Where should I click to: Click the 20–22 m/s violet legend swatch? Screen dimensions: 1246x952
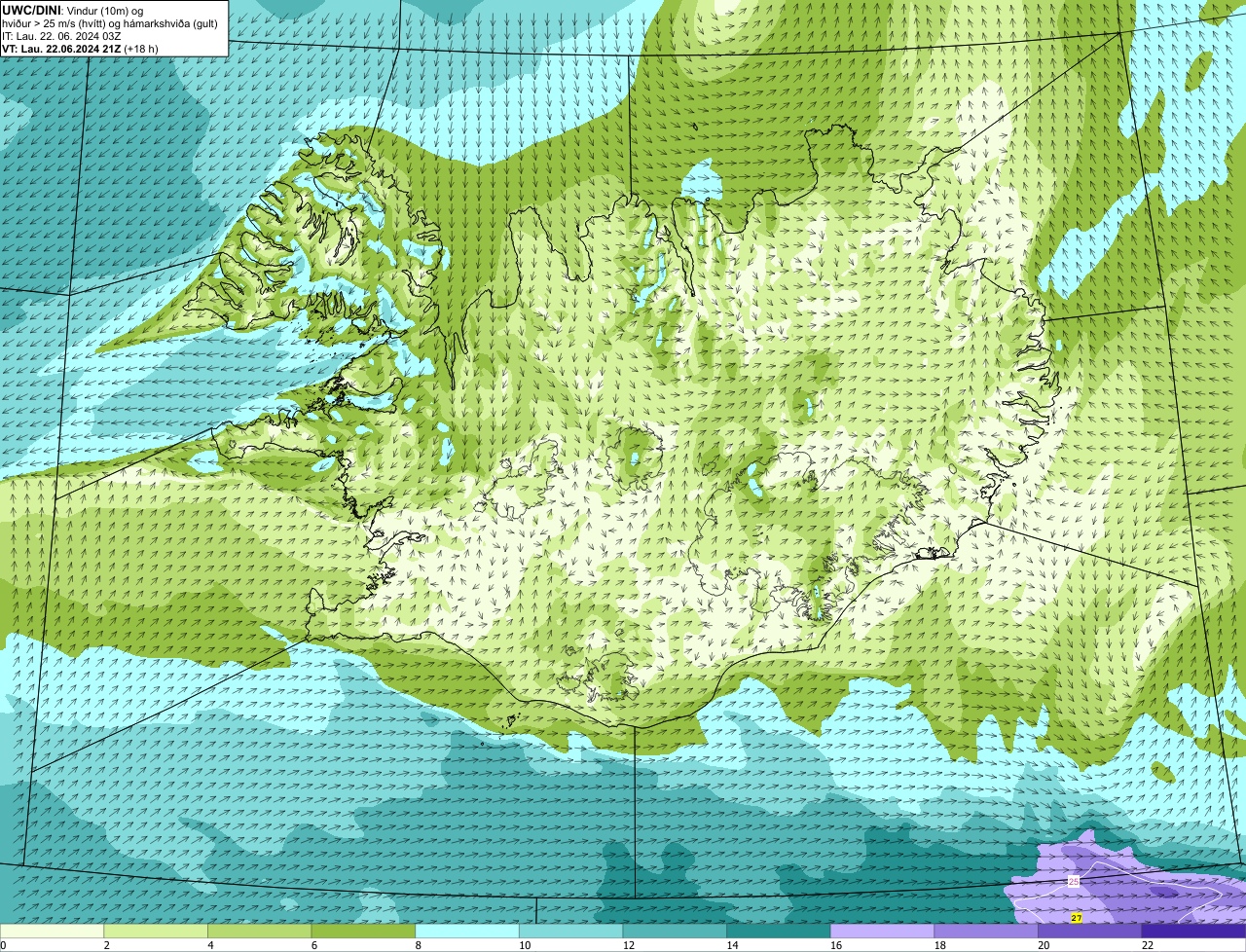(1090, 932)
